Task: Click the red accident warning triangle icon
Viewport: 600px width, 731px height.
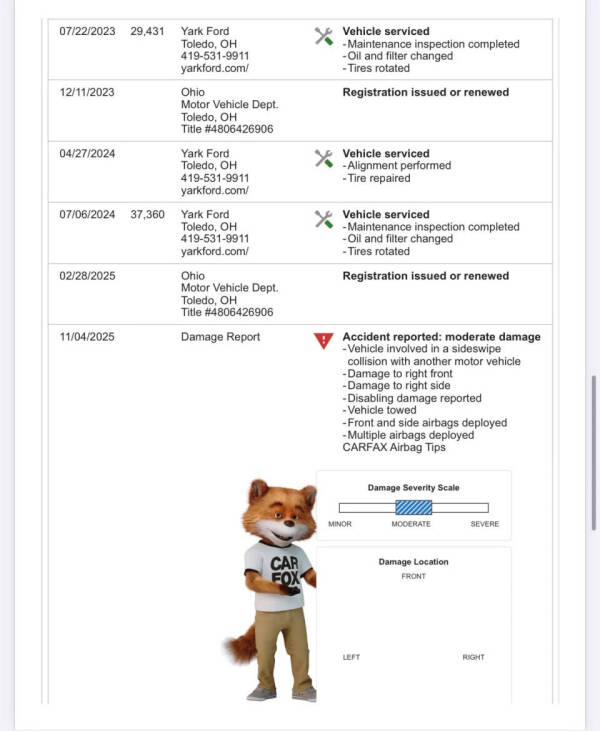Action: tap(324, 341)
